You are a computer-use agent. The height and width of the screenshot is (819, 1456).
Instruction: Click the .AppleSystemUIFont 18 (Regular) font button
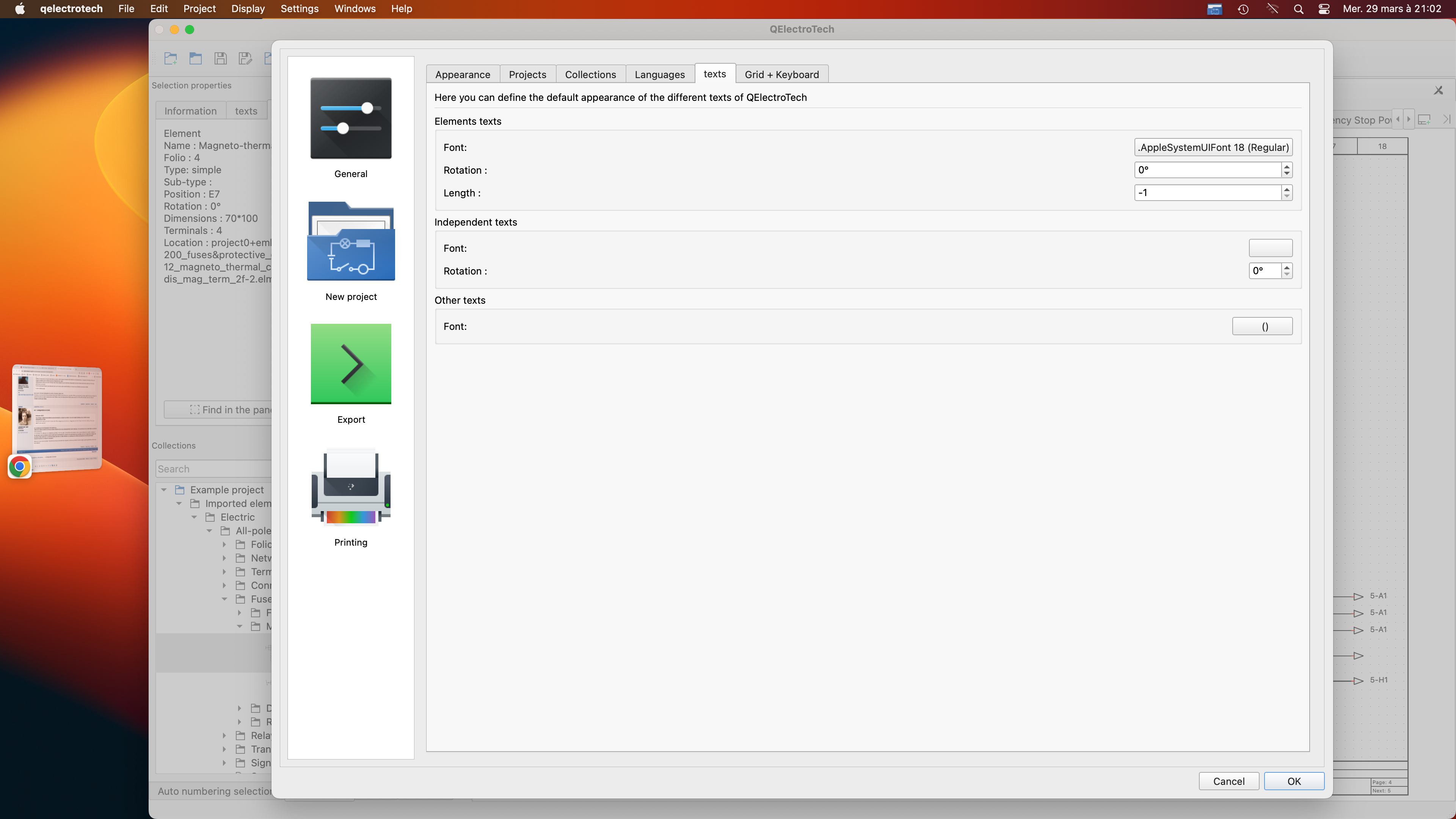click(x=1213, y=147)
